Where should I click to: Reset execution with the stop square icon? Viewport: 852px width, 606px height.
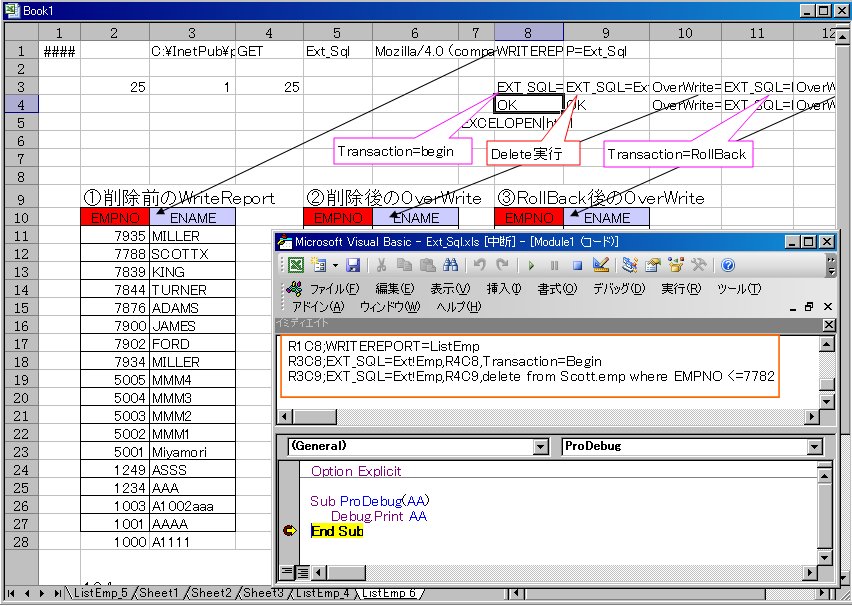(x=577, y=265)
